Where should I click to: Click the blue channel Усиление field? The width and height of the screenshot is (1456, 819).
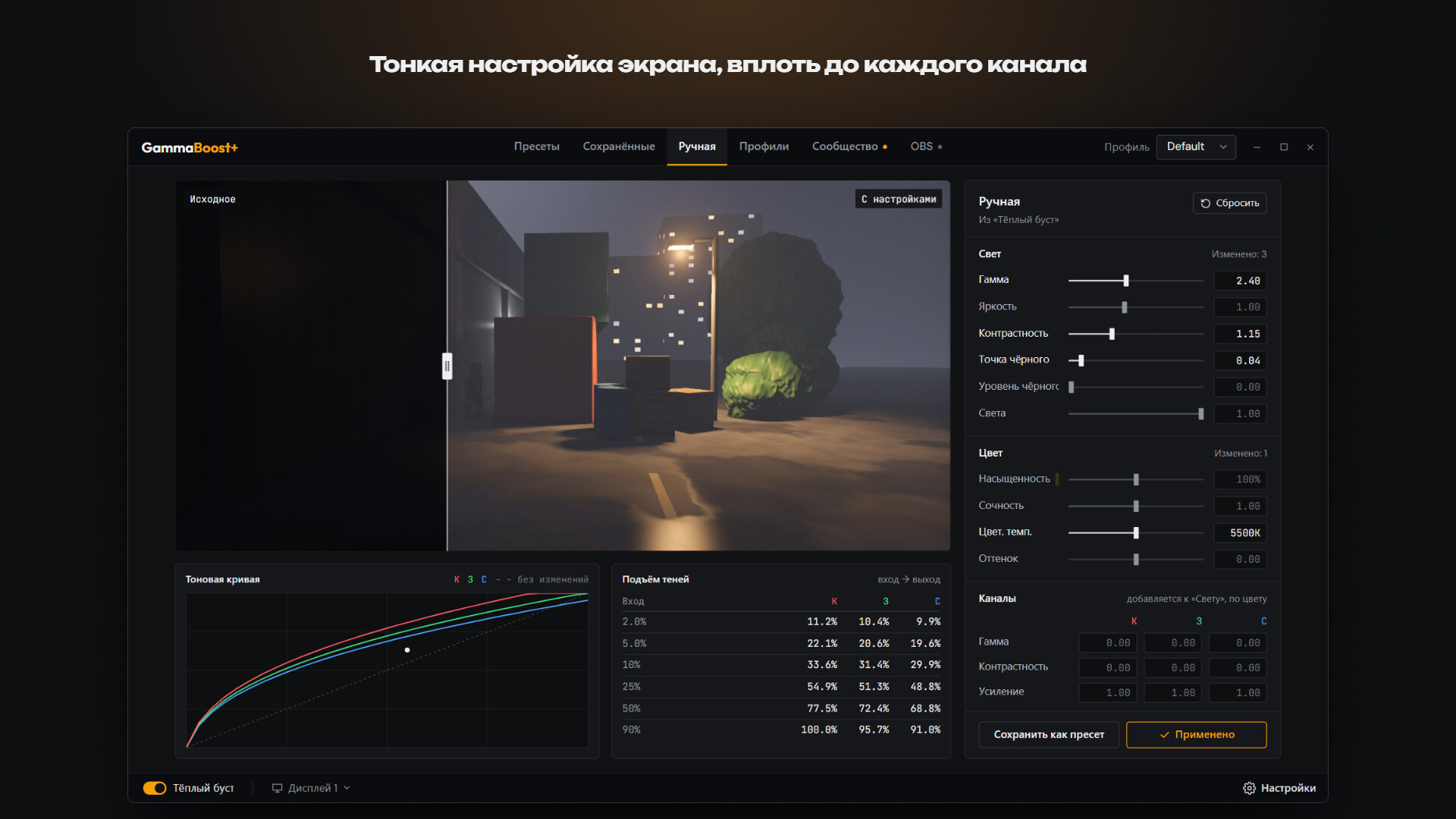1238,692
